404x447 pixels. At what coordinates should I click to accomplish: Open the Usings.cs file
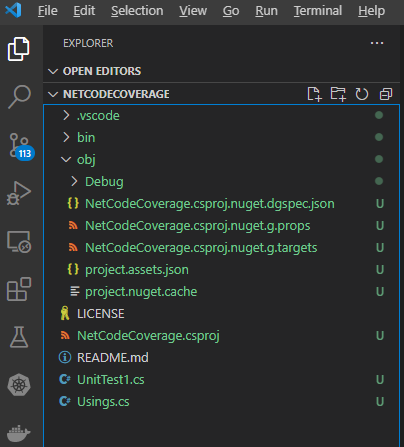click(221, 401)
